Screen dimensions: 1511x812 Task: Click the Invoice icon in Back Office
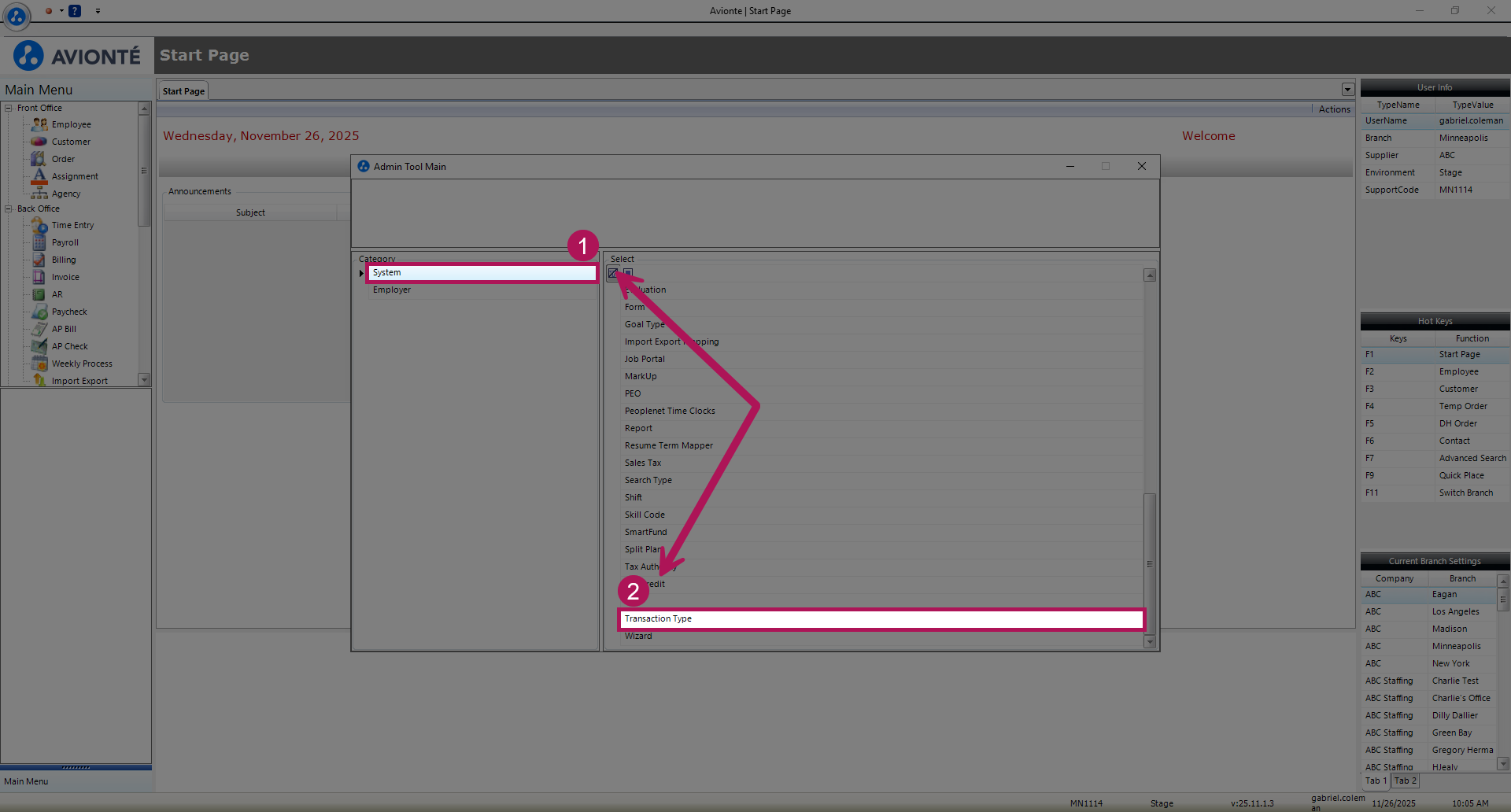39,277
